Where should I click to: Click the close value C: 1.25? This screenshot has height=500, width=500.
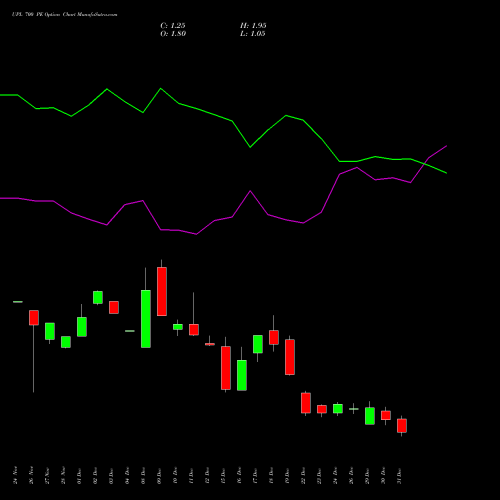click(173, 26)
